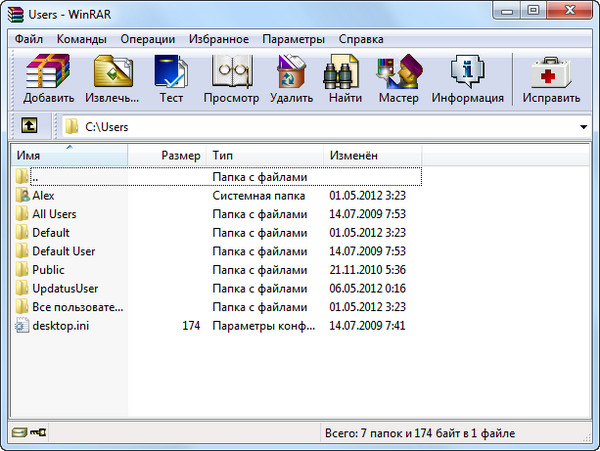
Task: Launch the Мастер (Wizard) tool
Action: [x=398, y=74]
